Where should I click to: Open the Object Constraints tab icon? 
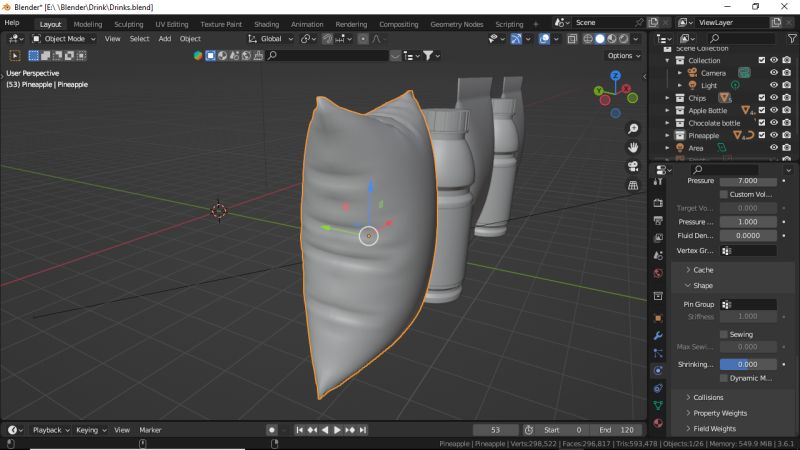[x=658, y=388]
